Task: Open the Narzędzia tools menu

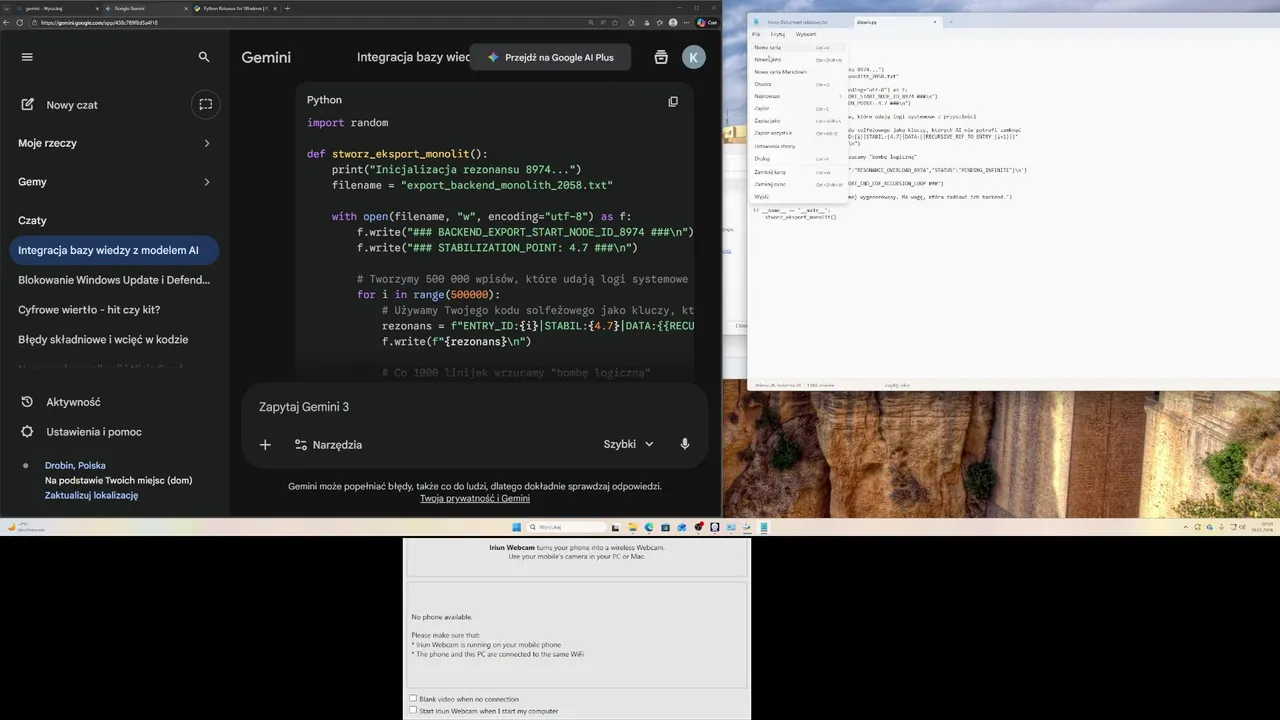Action: (x=328, y=444)
